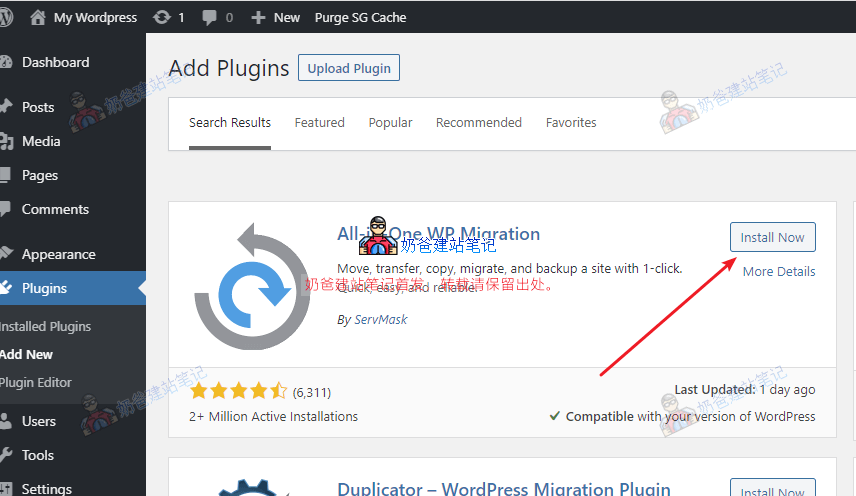856x496 pixels.
Task: Click the Pages icon in sidebar
Action: click(5, 175)
